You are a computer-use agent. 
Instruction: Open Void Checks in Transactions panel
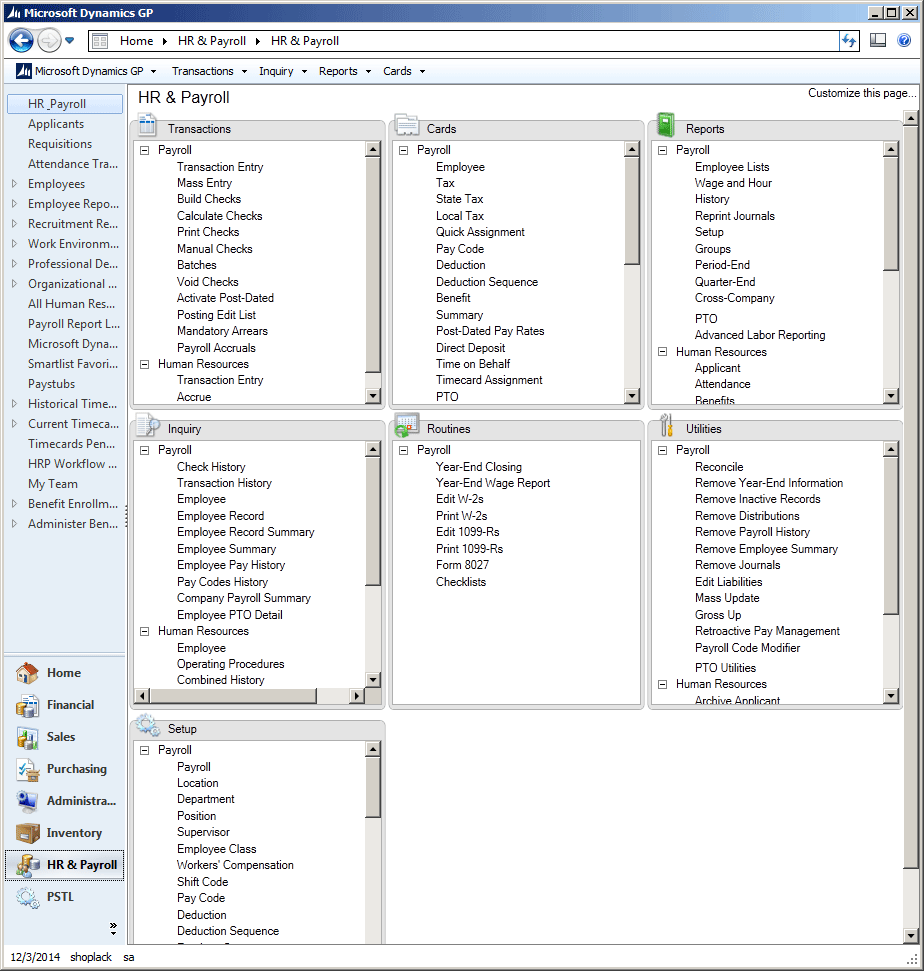pos(207,282)
